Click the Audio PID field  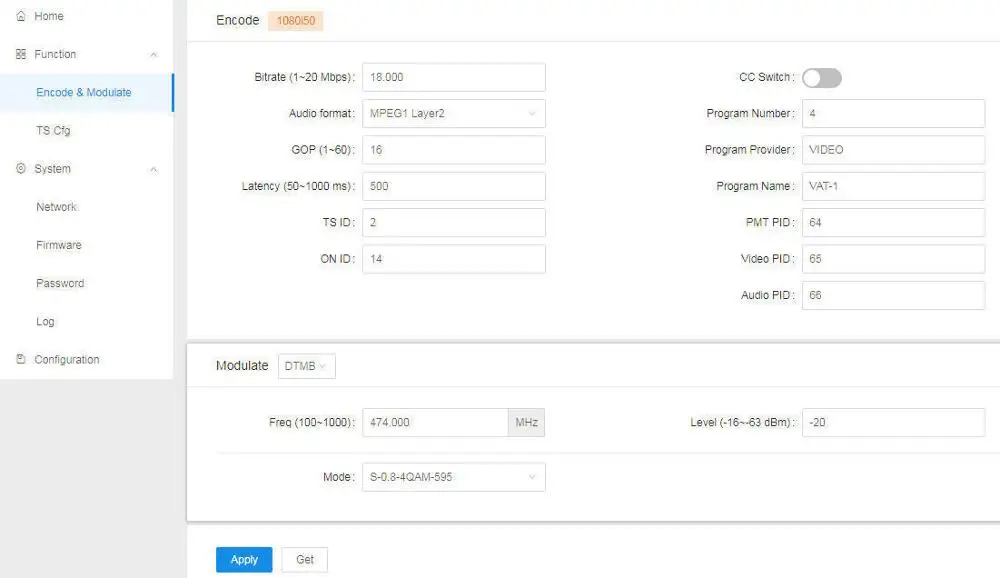(893, 295)
